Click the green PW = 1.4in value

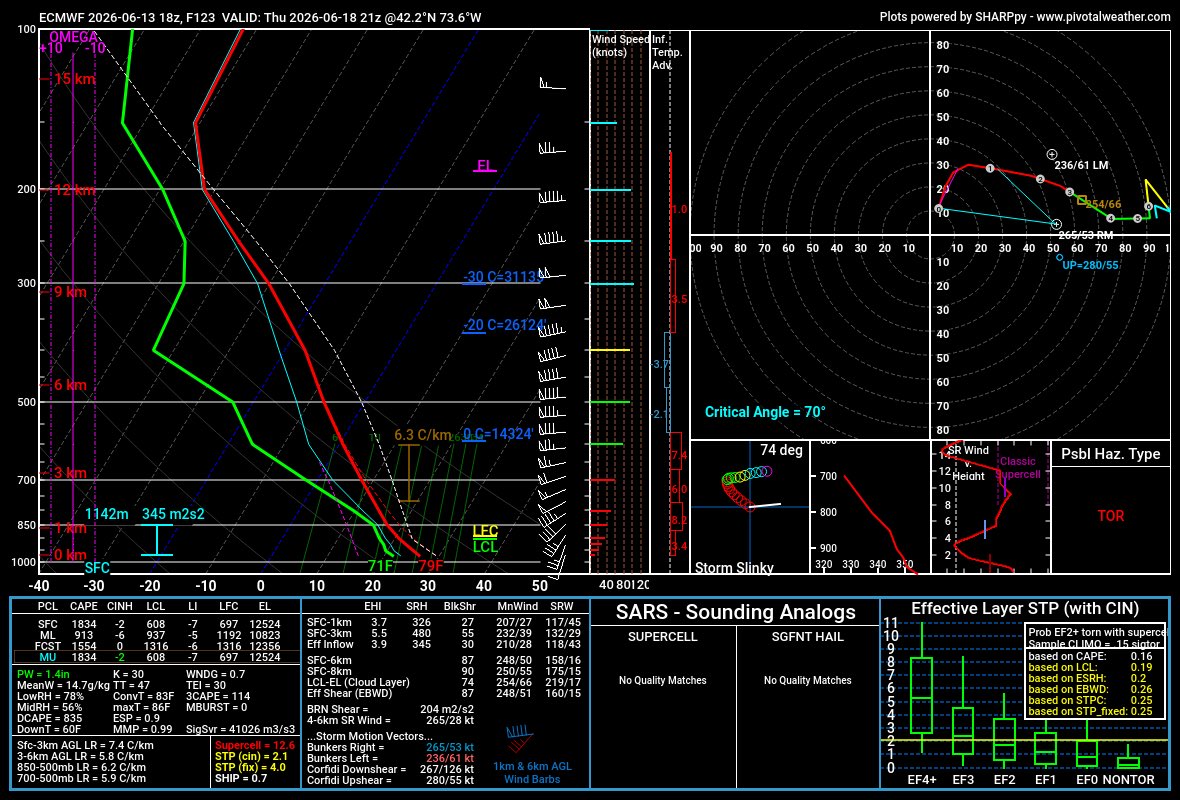click(44, 674)
